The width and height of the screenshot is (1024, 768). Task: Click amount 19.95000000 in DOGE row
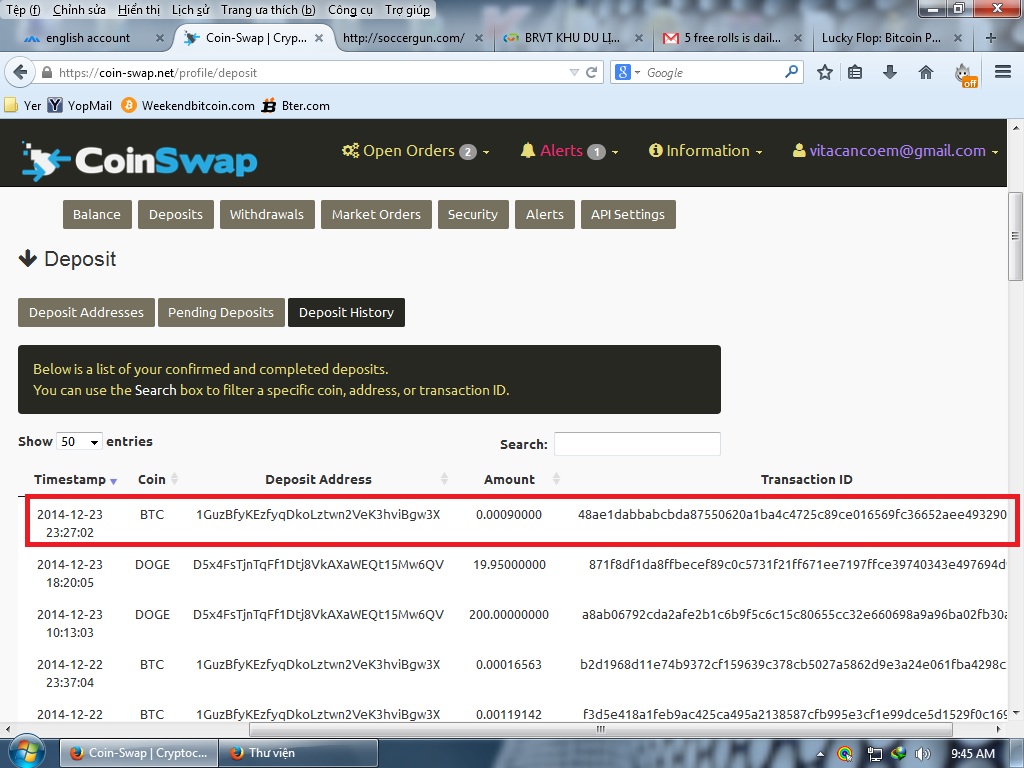[509, 564]
